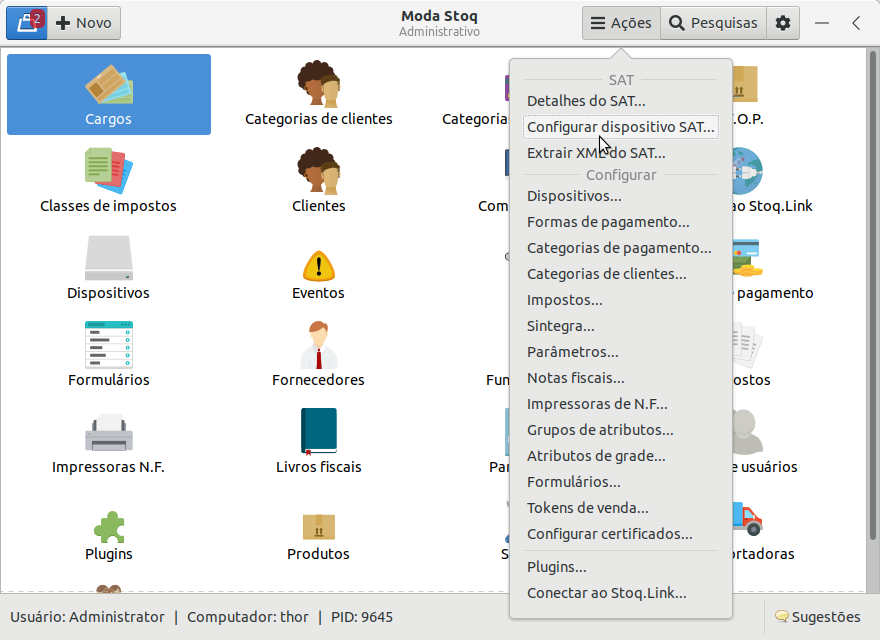The width and height of the screenshot is (880, 640).
Task: Open the Dispositivos drive icon
Action: [x=108, y=268]
